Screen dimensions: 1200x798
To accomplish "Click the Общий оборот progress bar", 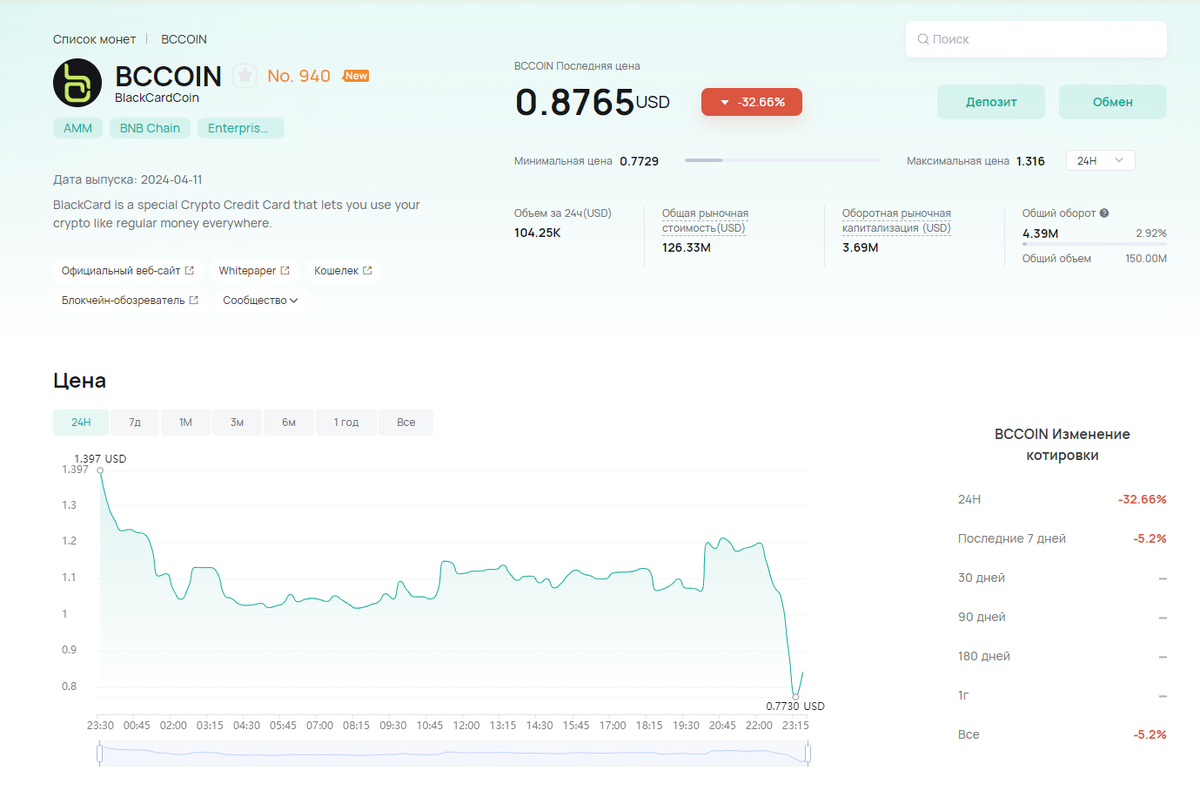I will 1094,244.
